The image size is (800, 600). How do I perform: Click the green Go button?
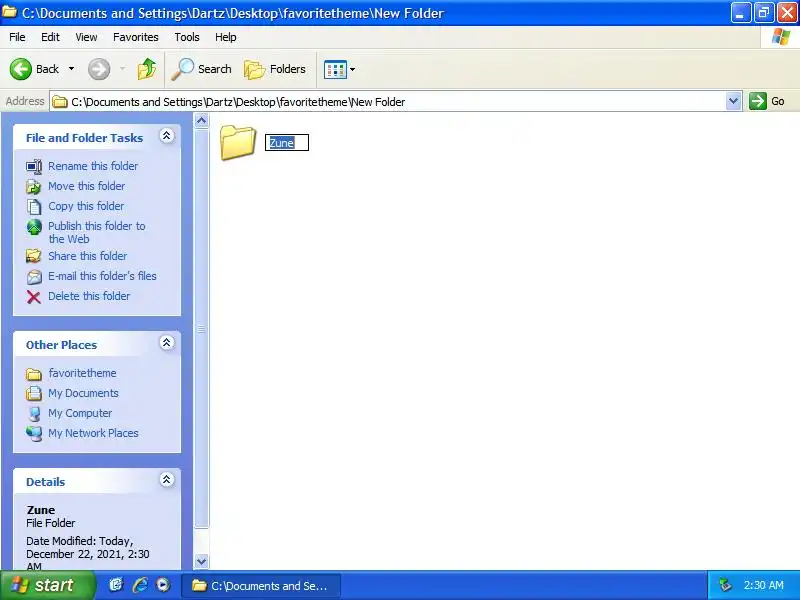[767, 101]
